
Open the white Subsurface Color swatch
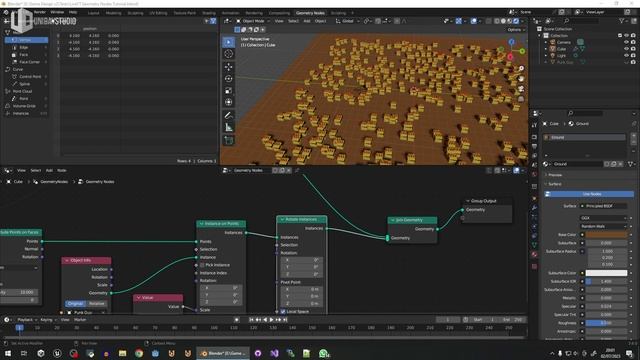[606, 273]
